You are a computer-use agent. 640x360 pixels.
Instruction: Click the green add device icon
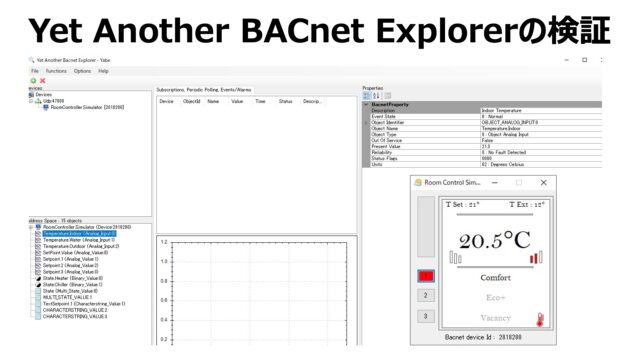pyautogui.click(x=33, y=81)
